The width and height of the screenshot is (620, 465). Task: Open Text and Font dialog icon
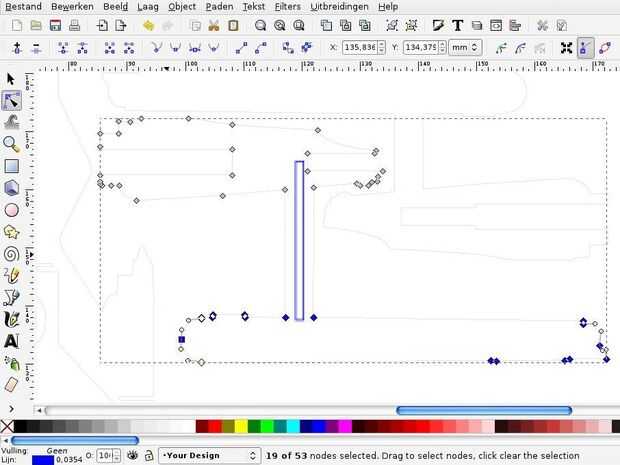tap(457, 26)
